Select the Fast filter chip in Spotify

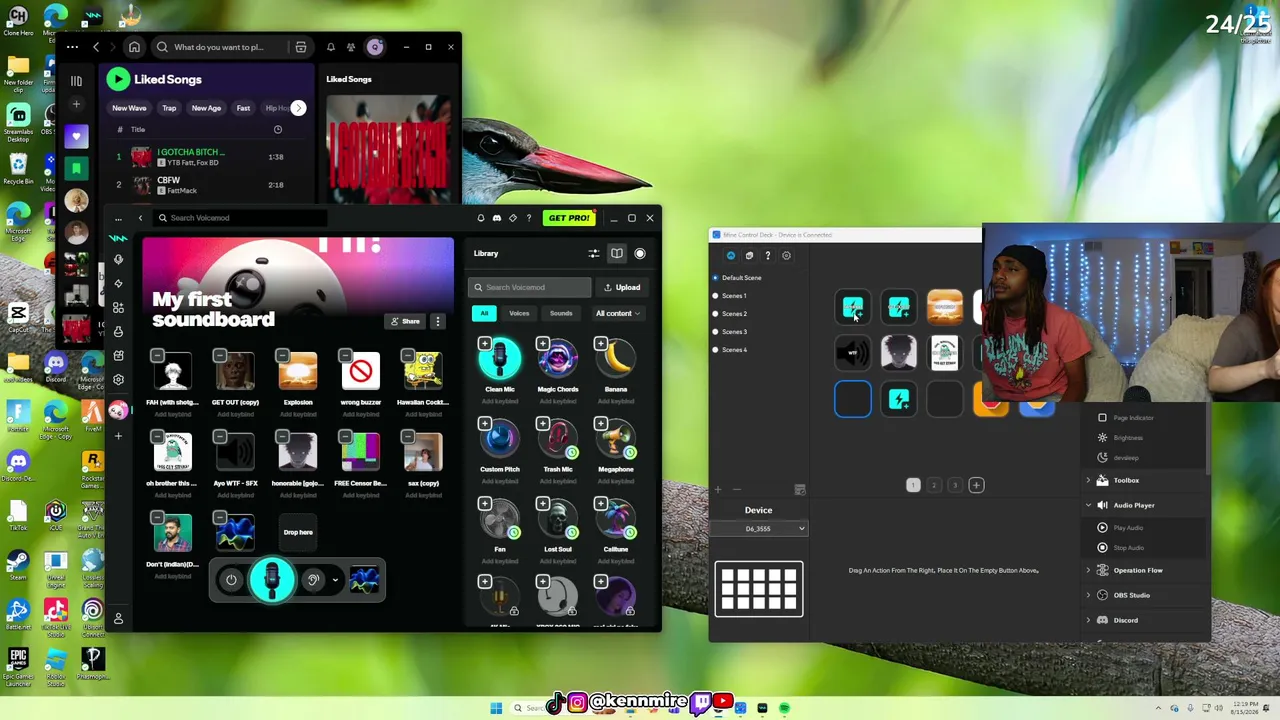243,108
